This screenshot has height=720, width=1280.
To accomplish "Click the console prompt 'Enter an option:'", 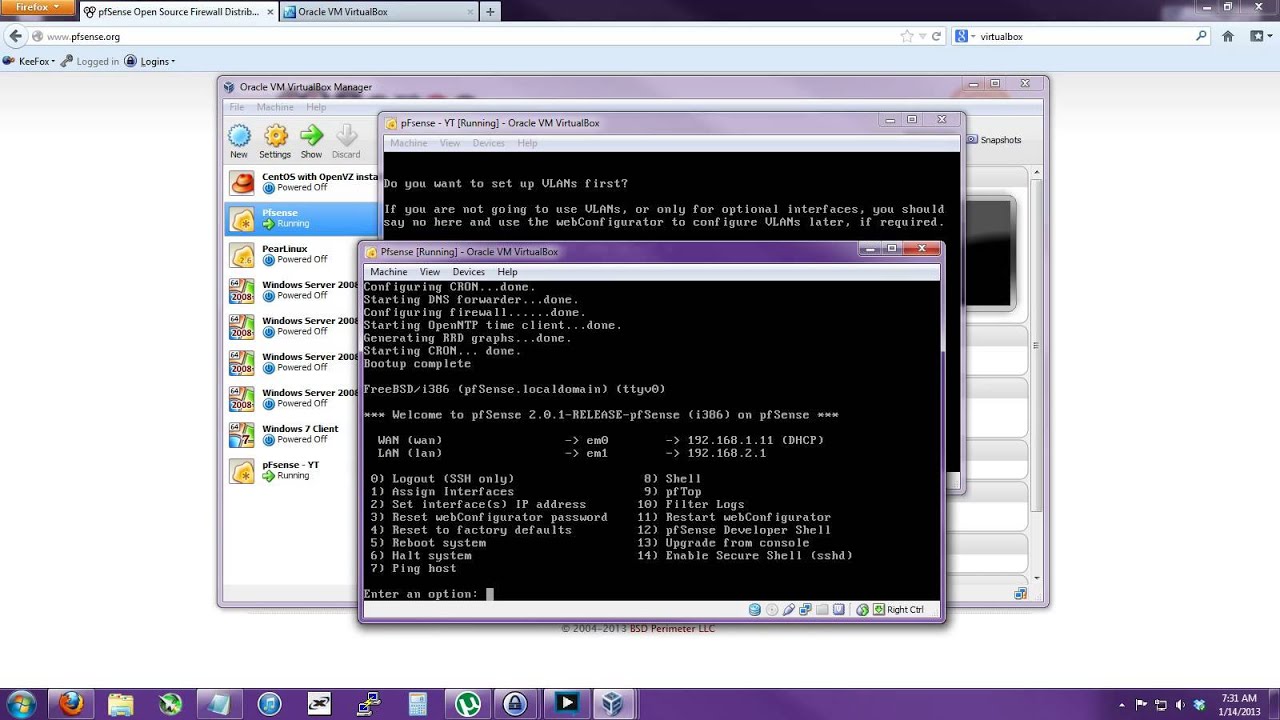I will (x=421, y=594).
